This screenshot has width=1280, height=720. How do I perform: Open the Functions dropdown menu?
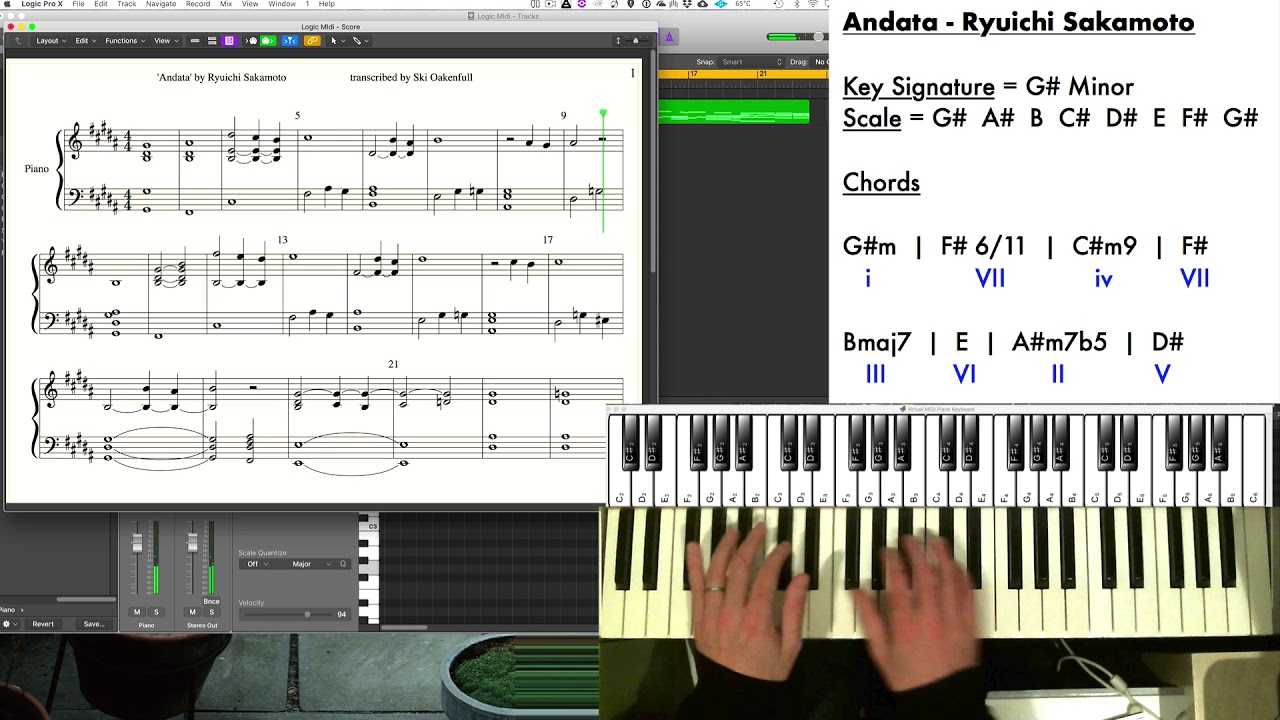click(x=124, y=41)
